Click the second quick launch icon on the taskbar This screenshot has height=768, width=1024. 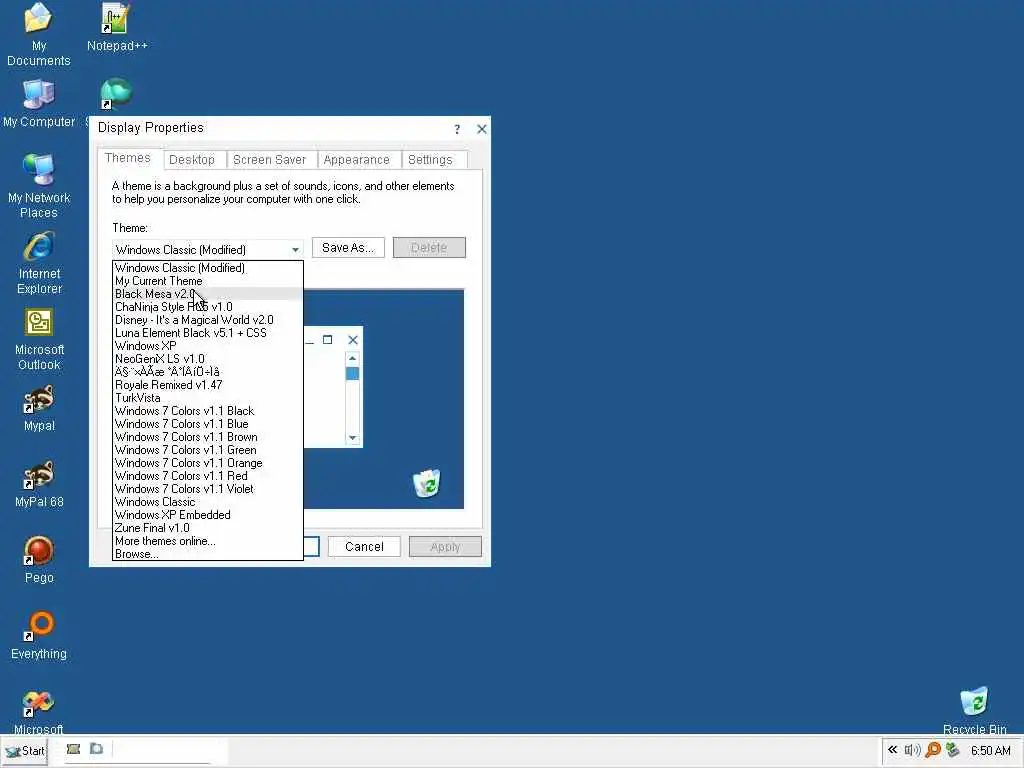pos(97,749)
